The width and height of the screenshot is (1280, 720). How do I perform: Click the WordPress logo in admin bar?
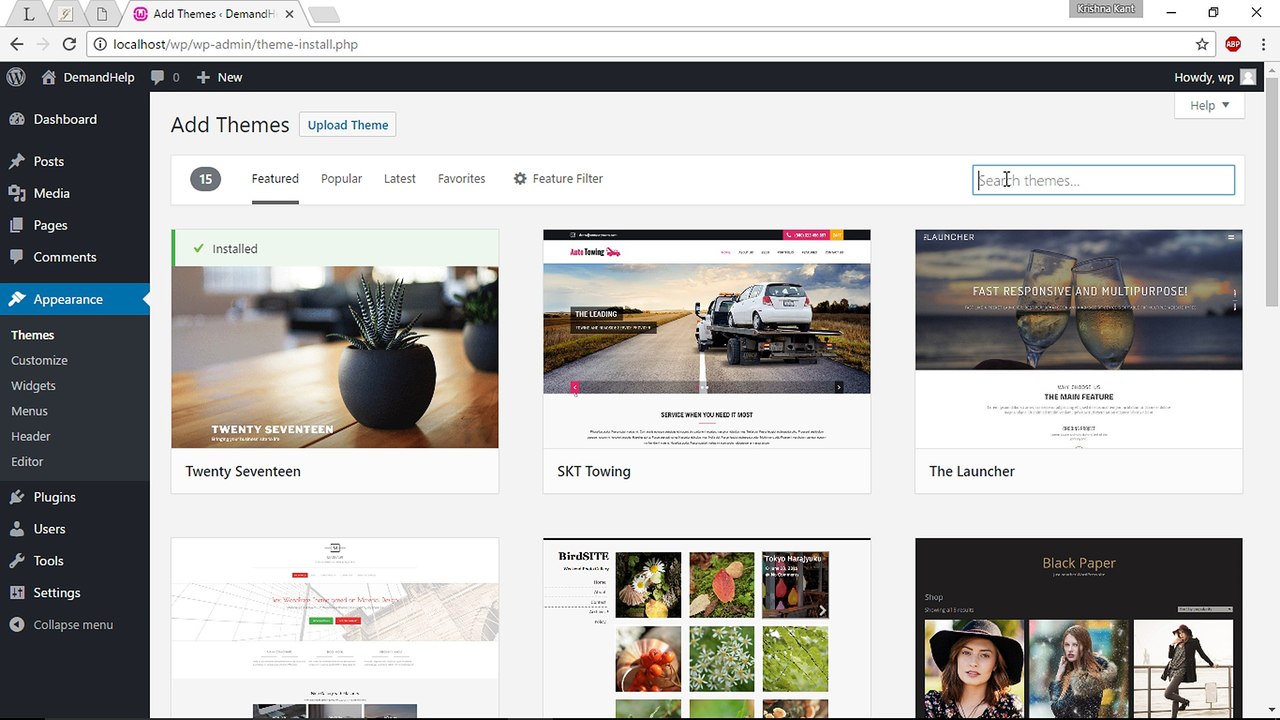tap(15, 77)
